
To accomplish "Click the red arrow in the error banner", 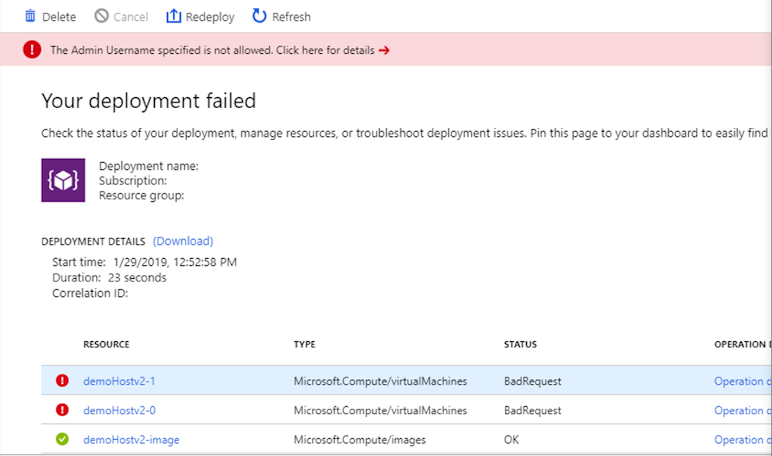I will pyautogui.click(x=384, y=50).
